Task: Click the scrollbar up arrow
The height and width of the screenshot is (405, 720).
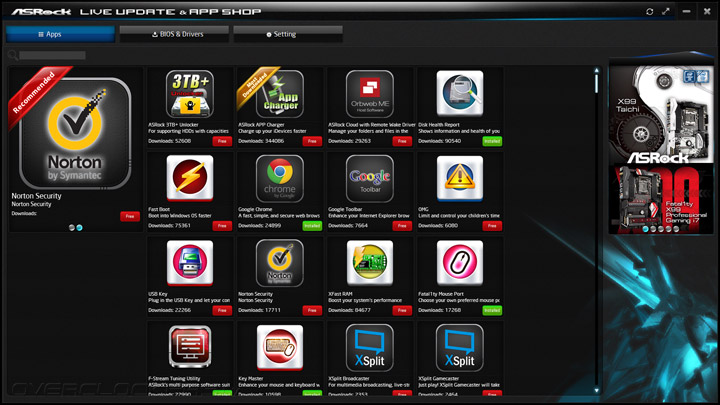Action: pos(596,70)
